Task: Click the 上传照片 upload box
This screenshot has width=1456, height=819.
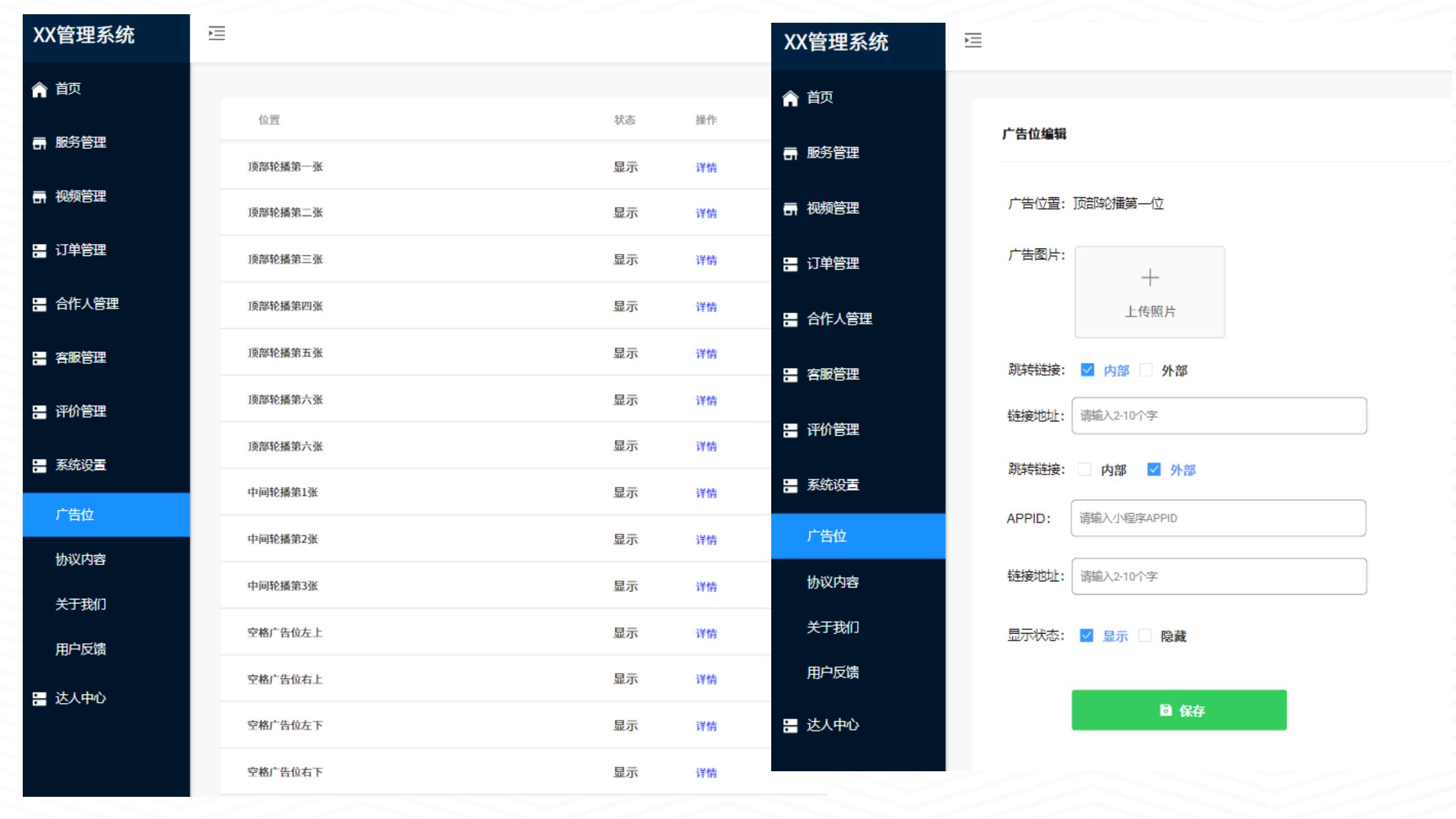Action: [1150, 292]
